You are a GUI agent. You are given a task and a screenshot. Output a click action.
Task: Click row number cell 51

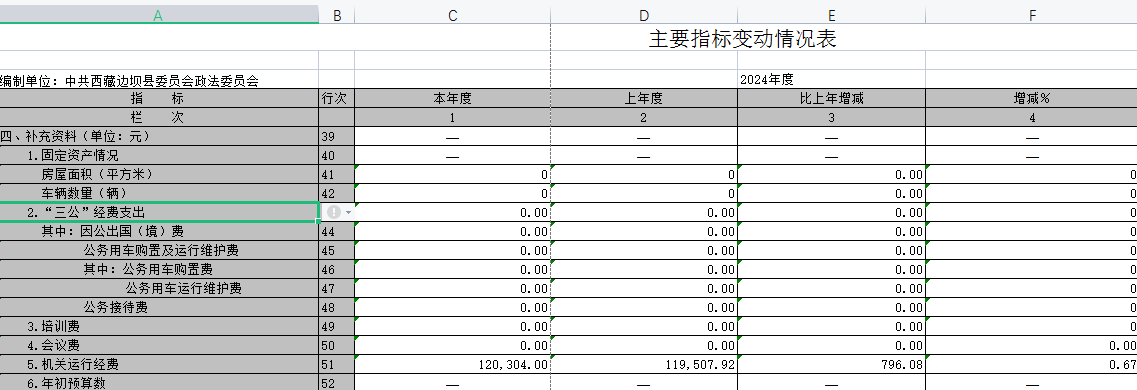click(336, 364)
